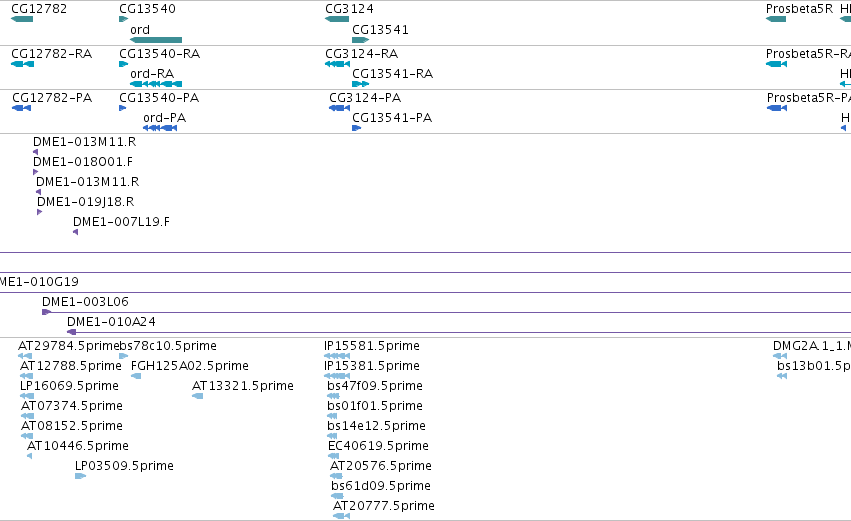The height and width of the screenshot is (521, 851).
Task: Click the Prosbeta5R gene glyph
Action: (x=776, y=19)
